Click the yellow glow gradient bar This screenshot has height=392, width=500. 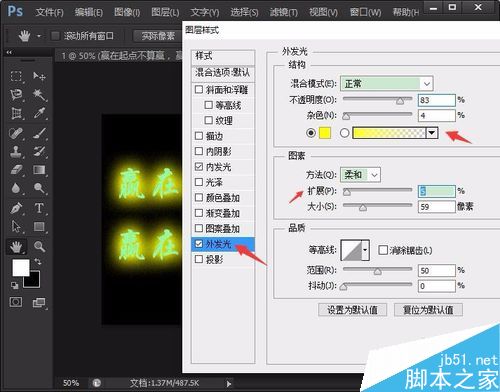(x=389, y=133)
